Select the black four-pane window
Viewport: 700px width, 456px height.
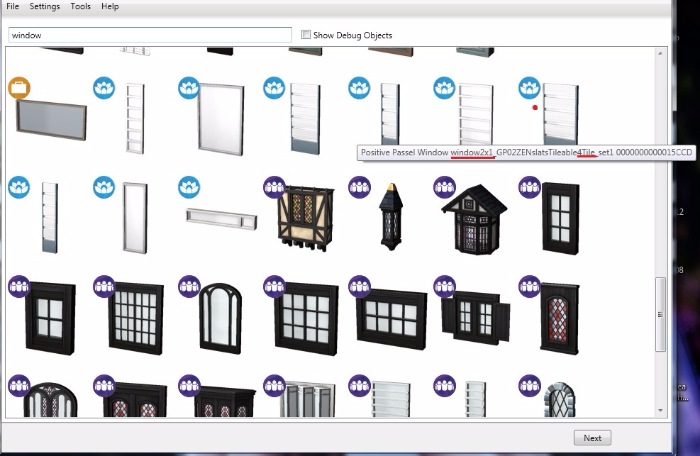click(50, 318)
